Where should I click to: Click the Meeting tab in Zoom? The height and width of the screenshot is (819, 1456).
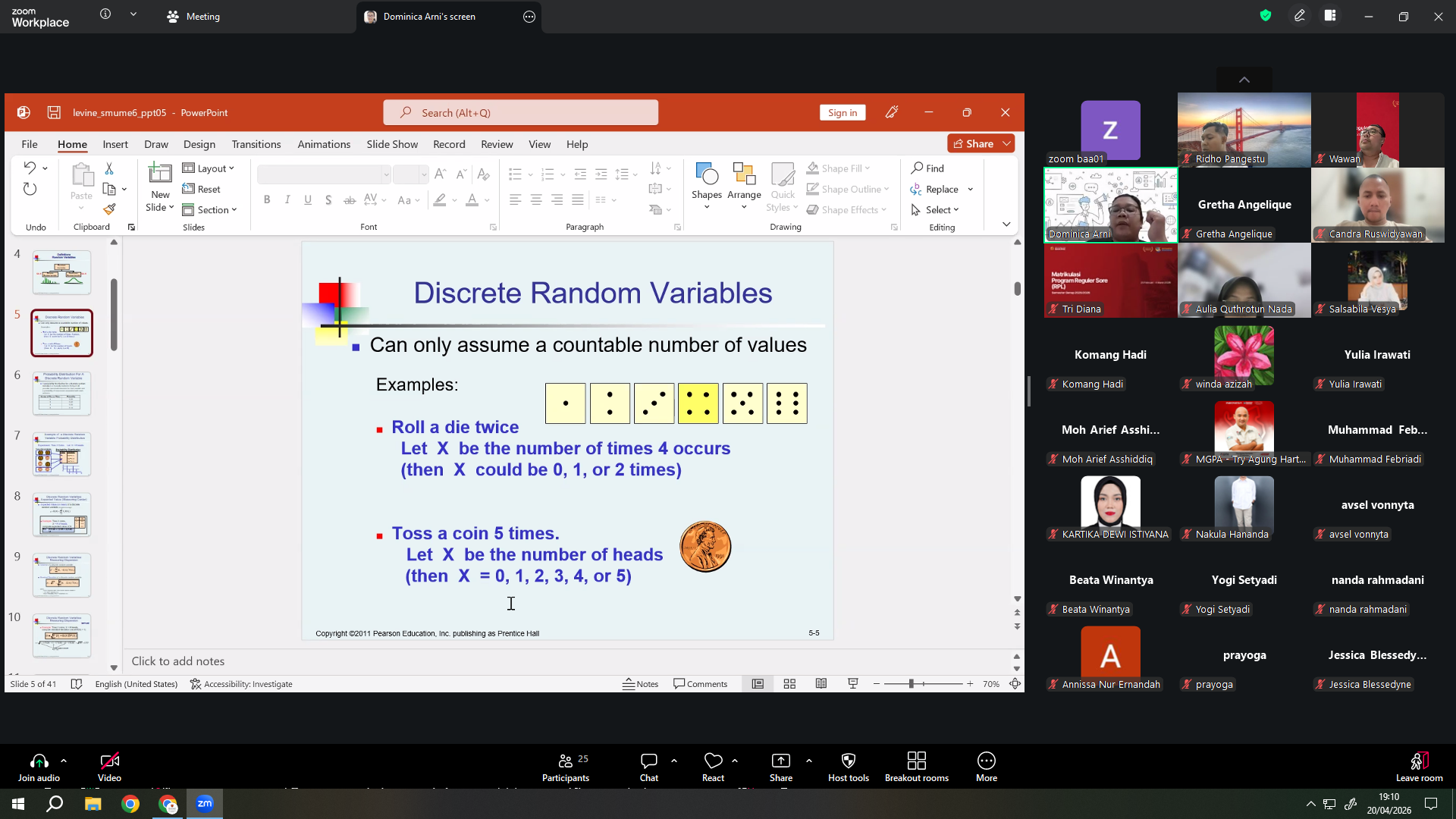[193, 16]
